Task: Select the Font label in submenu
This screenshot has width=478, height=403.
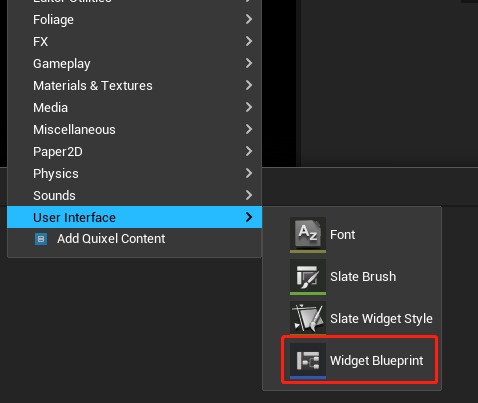Action: point(342,235)
